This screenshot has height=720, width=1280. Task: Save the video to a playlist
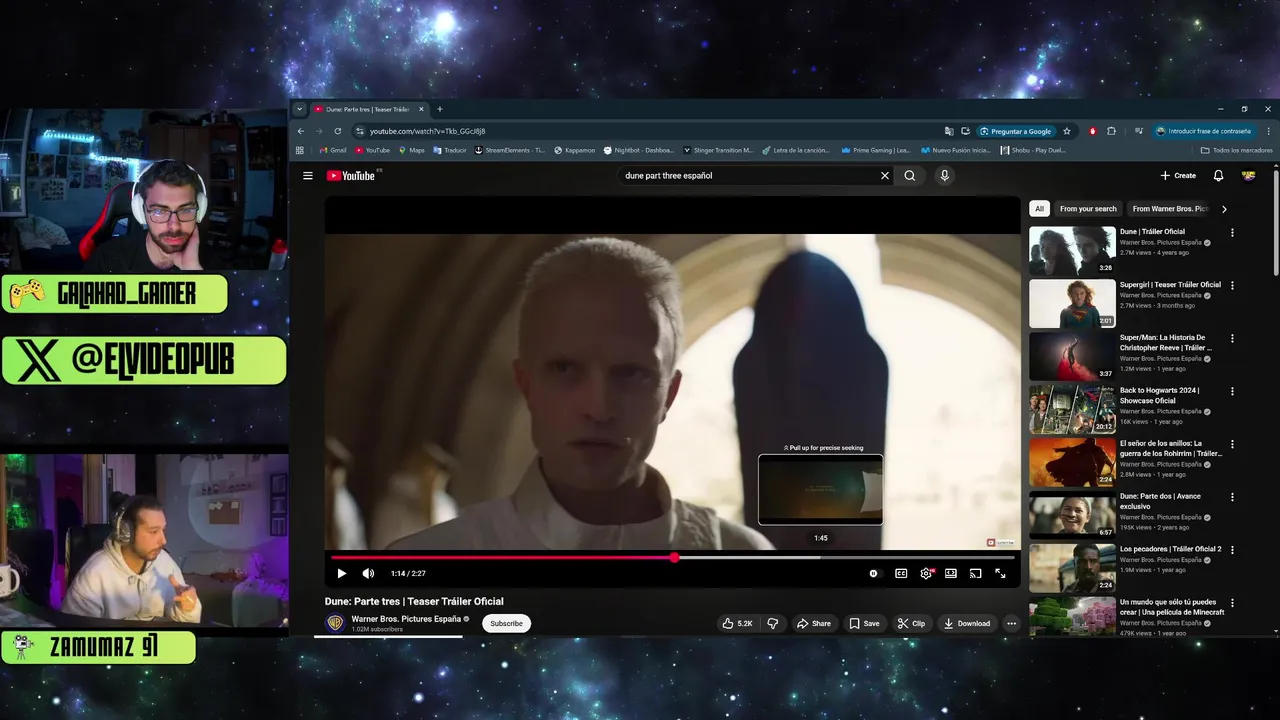tap(865, 624)
